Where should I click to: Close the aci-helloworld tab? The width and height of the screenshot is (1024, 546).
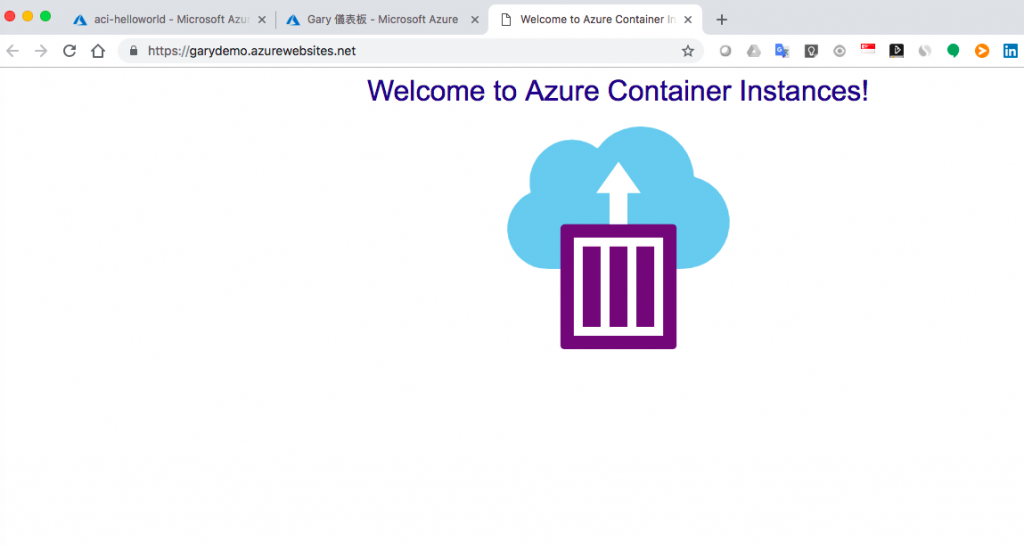coord(262,20)
